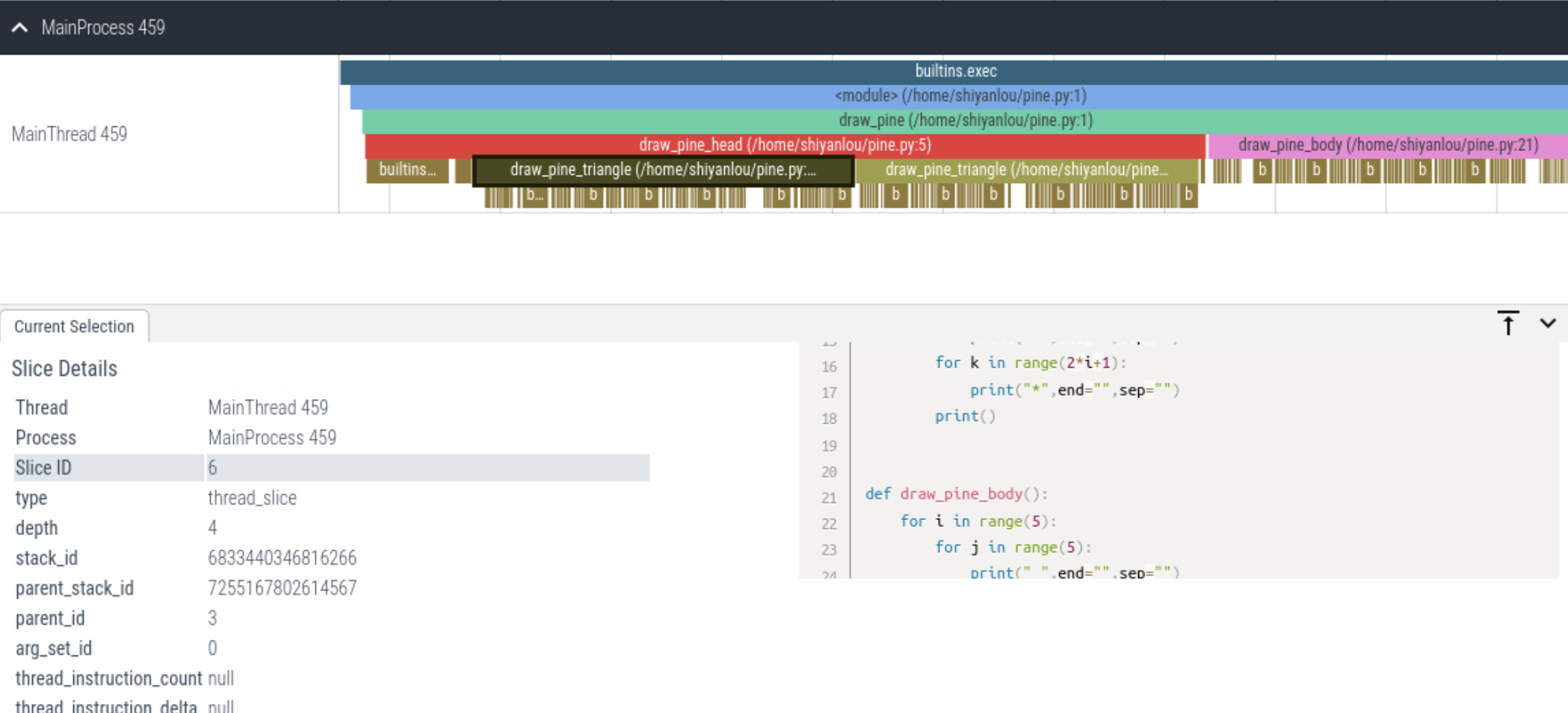Click the stack_id row label
1568x713 pixels.
pos(46,558)
